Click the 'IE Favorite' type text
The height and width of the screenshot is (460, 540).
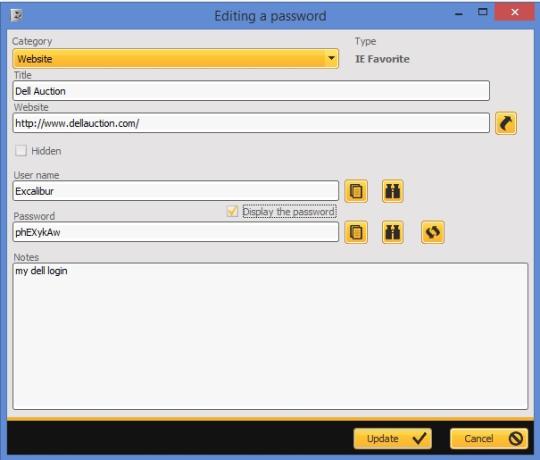382,59
